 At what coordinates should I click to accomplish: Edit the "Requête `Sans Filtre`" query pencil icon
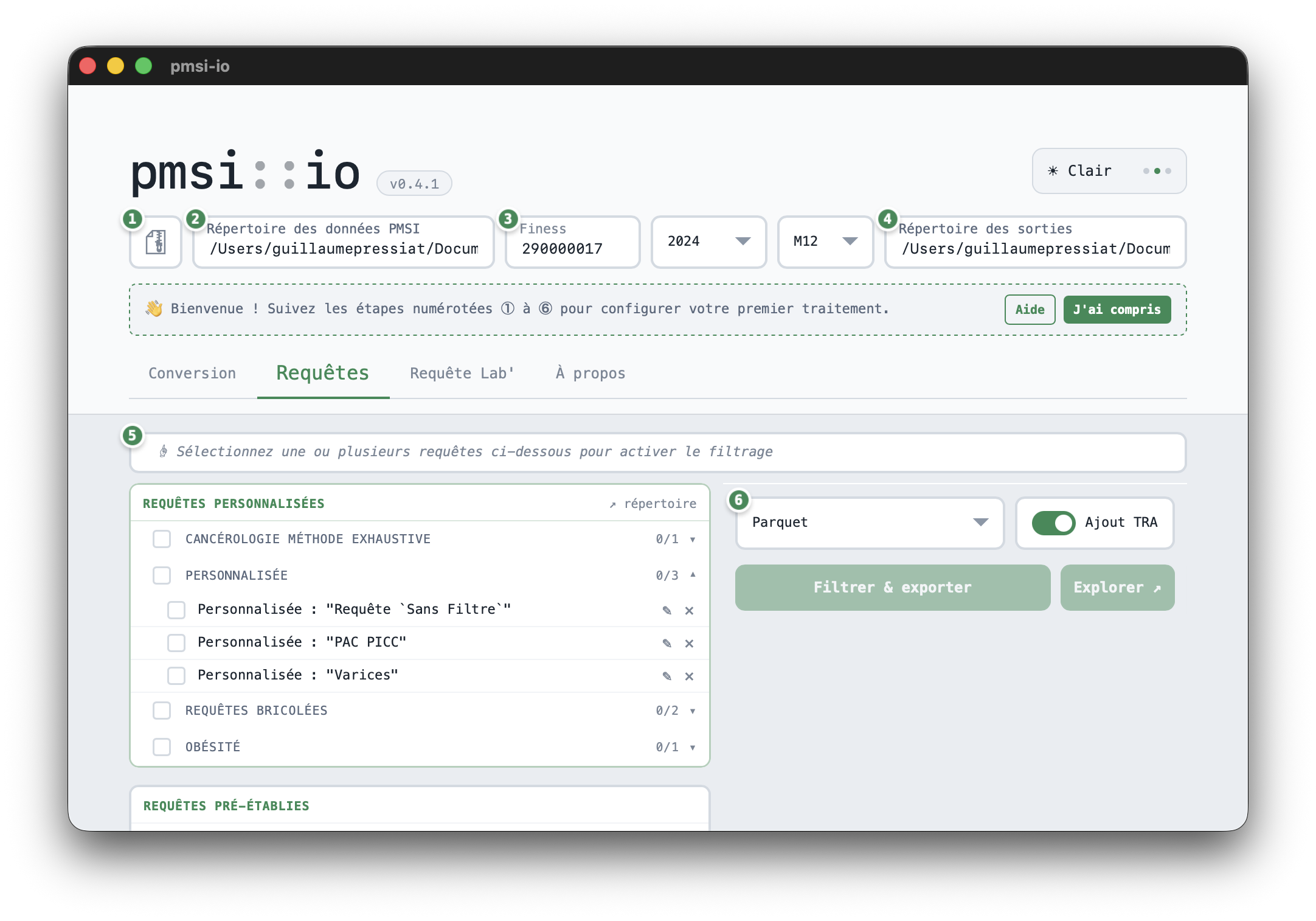pyautogui.click(x=667, y=610)
